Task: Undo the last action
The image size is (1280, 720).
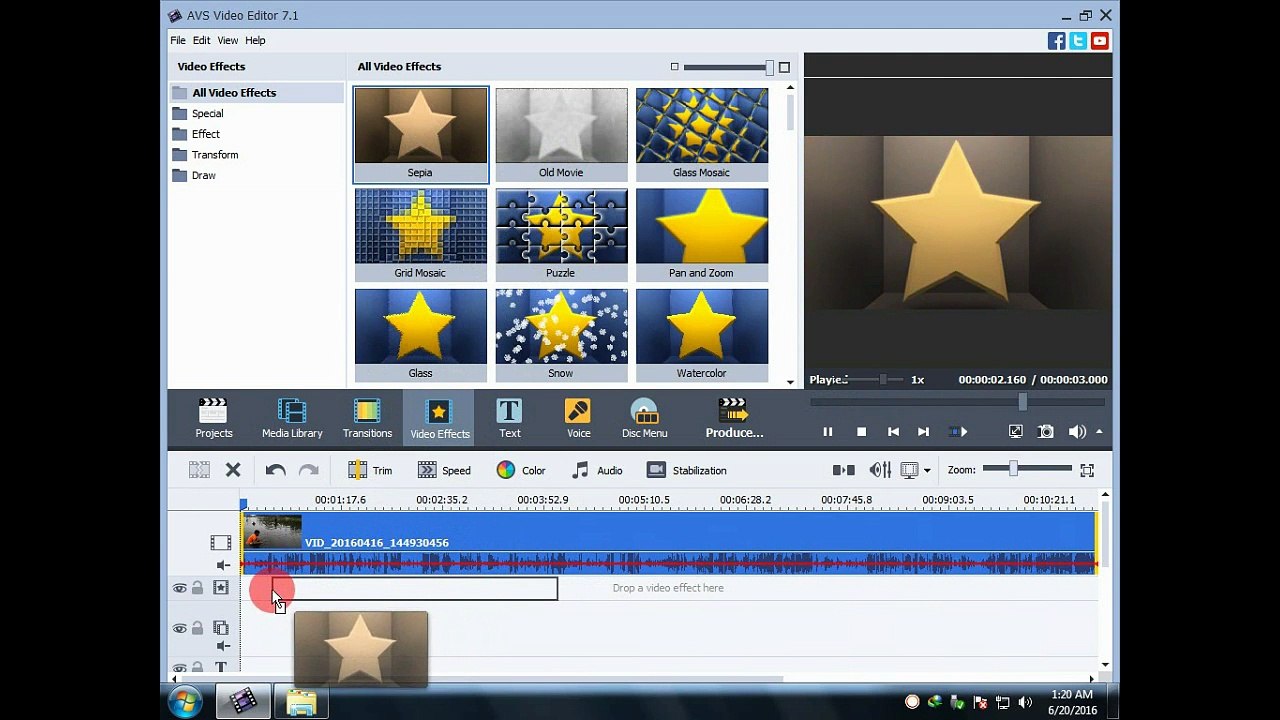Action: coord(275,470)
